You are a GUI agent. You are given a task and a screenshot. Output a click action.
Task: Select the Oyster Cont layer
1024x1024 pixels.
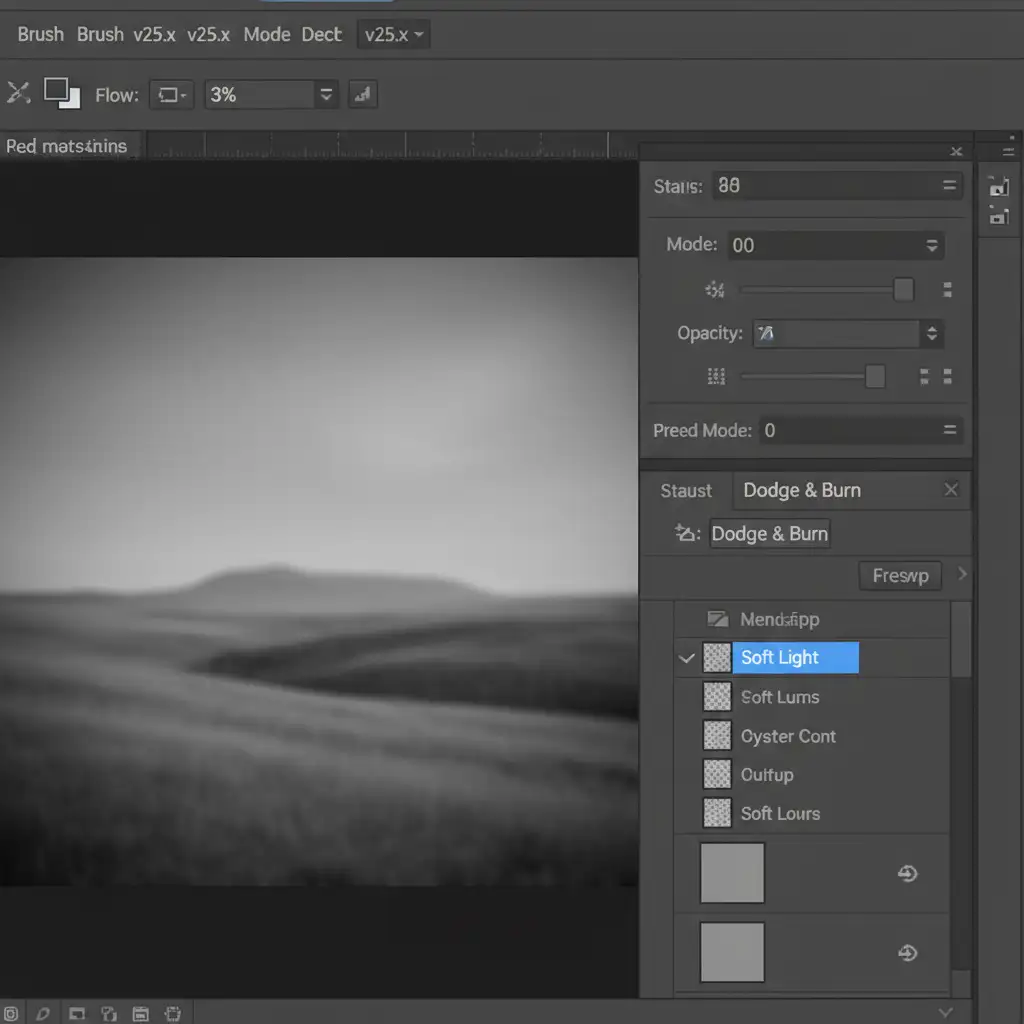point(788,736)
